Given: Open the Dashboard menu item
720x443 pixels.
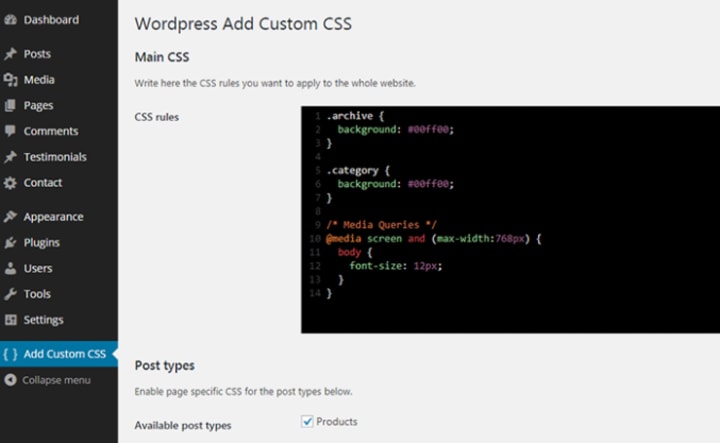Looking at the screenshot, I should pyautogui.click(x=59, y=20).
